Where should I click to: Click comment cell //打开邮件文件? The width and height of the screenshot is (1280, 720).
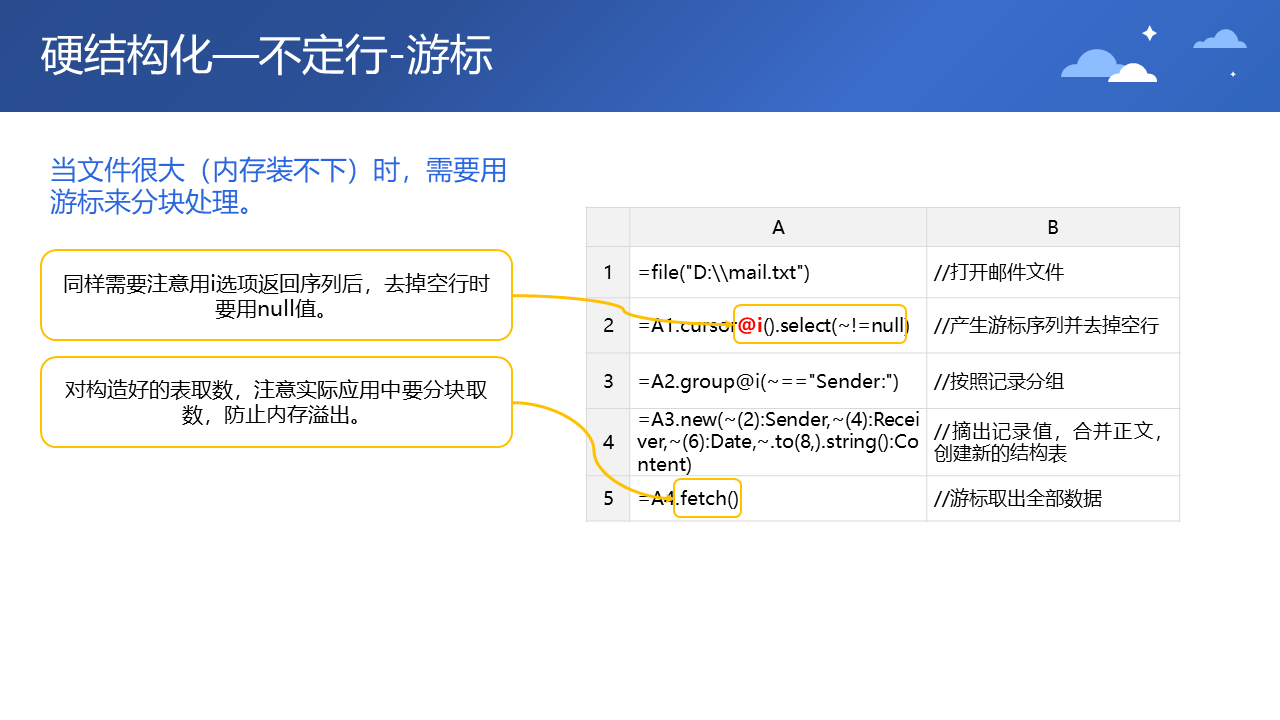1053,272
